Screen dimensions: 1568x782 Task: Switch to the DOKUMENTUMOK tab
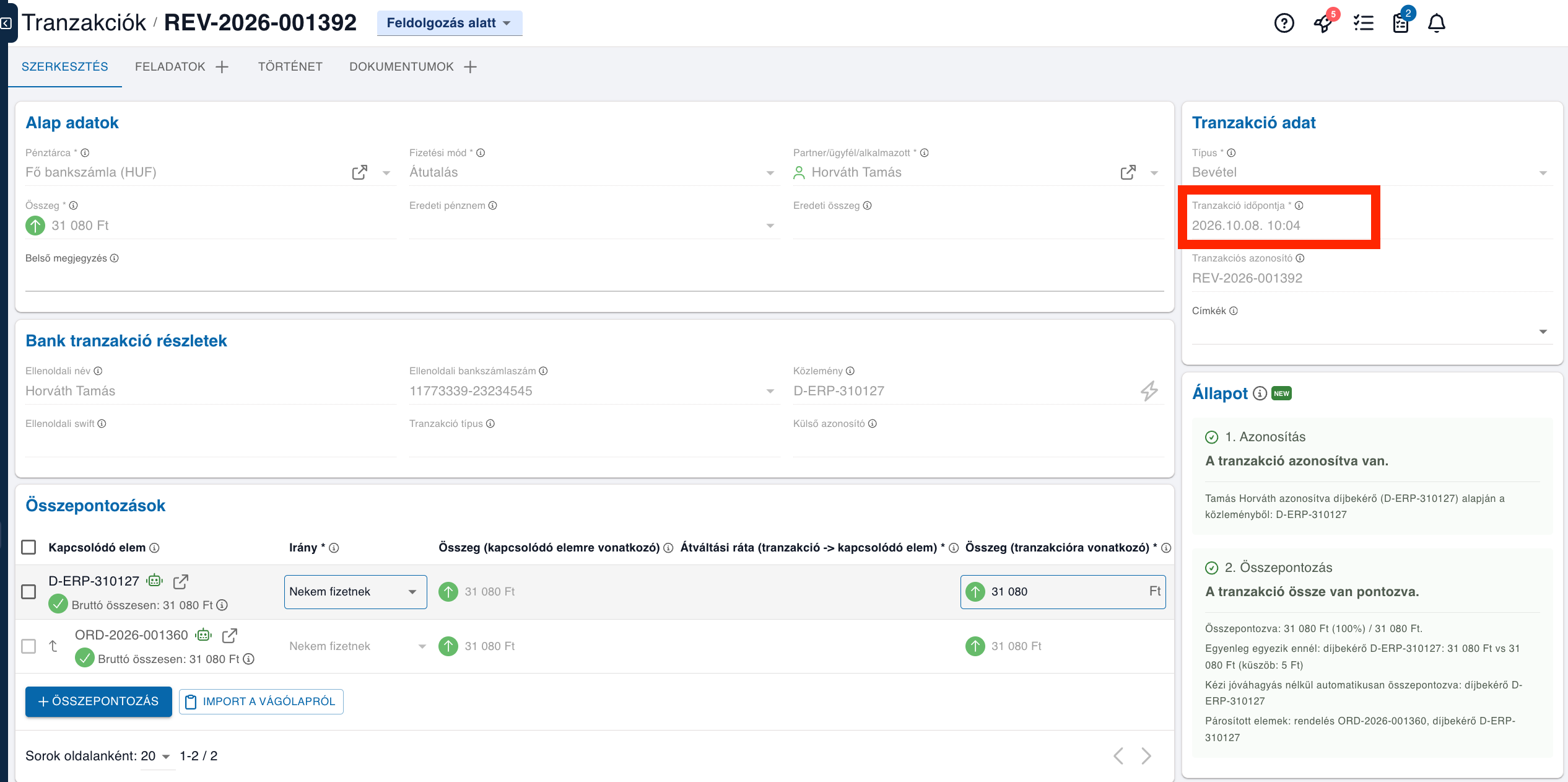click(x=401, y=66)
